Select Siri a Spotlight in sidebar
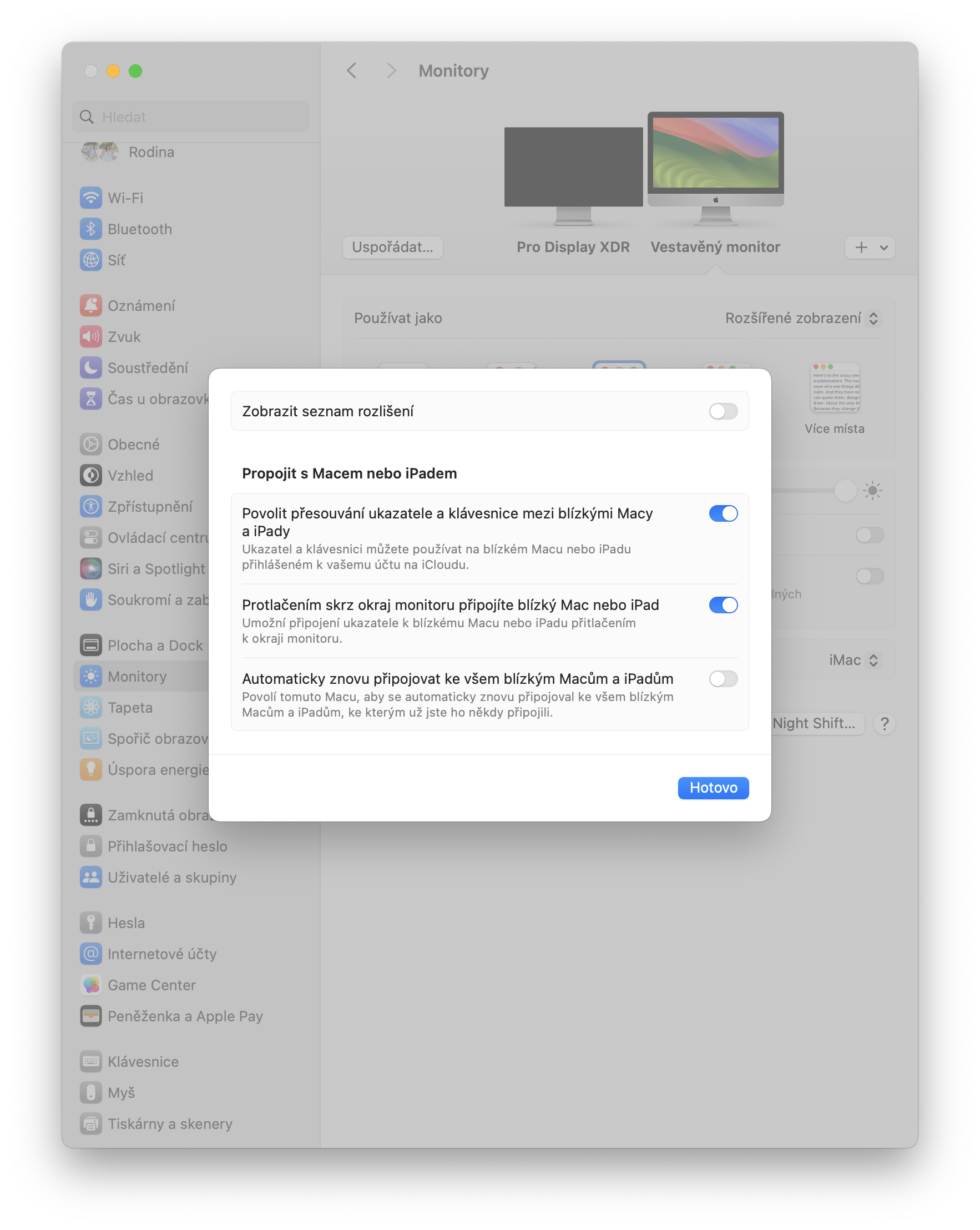Viewport: 980px width, 1230px height. [x=156, y=568]
